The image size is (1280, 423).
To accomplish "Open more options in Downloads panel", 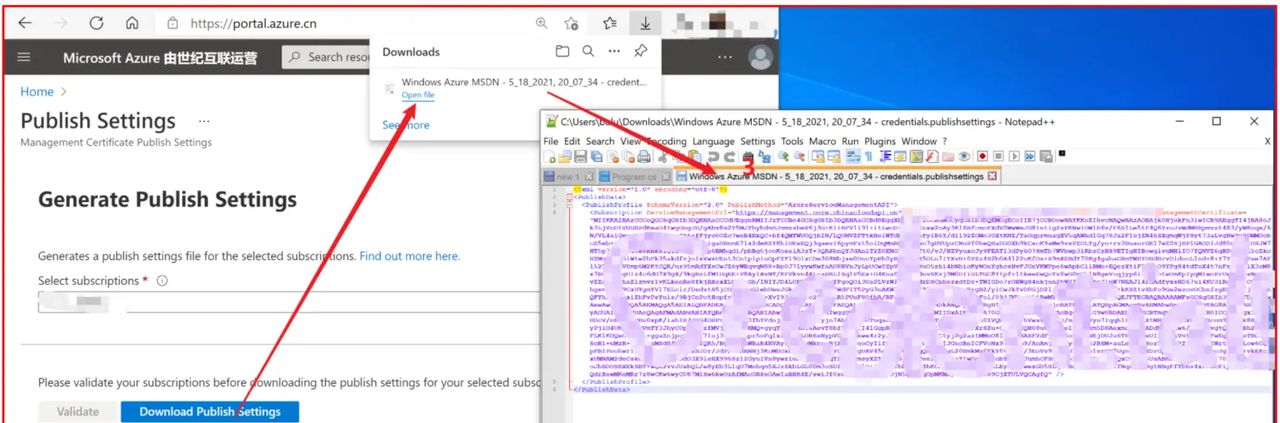I will point(615,51).
